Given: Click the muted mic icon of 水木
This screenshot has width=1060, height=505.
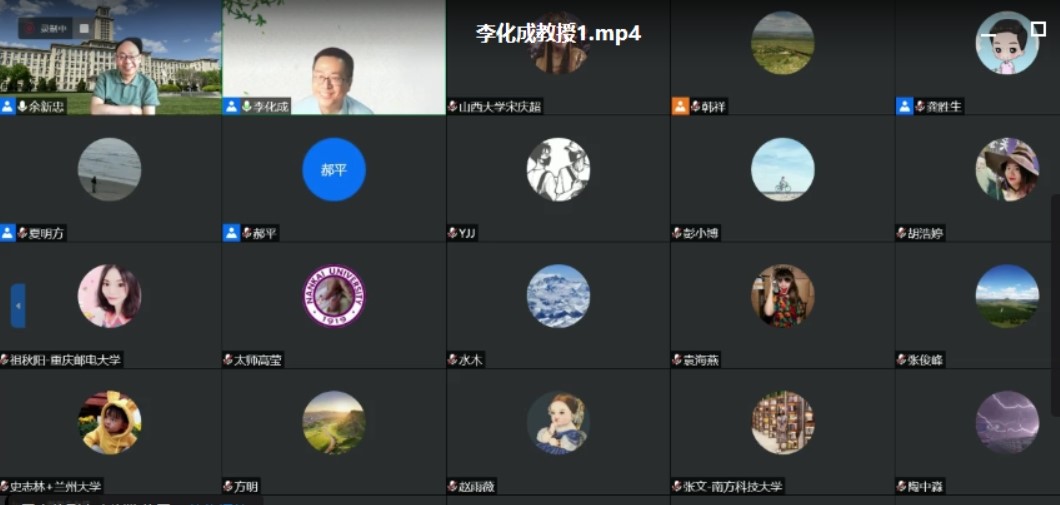Looking at the screenshot, I should (x=452, y=360).
